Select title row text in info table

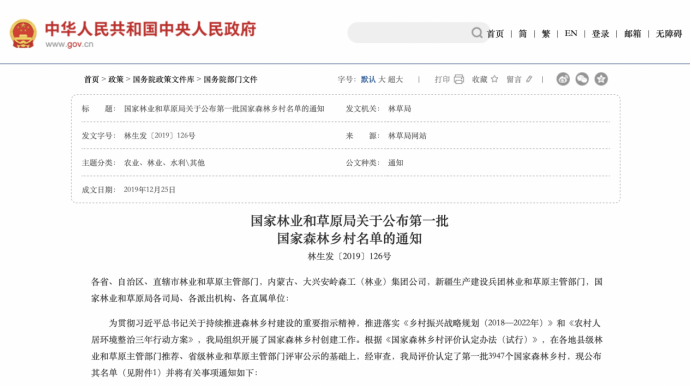tap(224, 109)
